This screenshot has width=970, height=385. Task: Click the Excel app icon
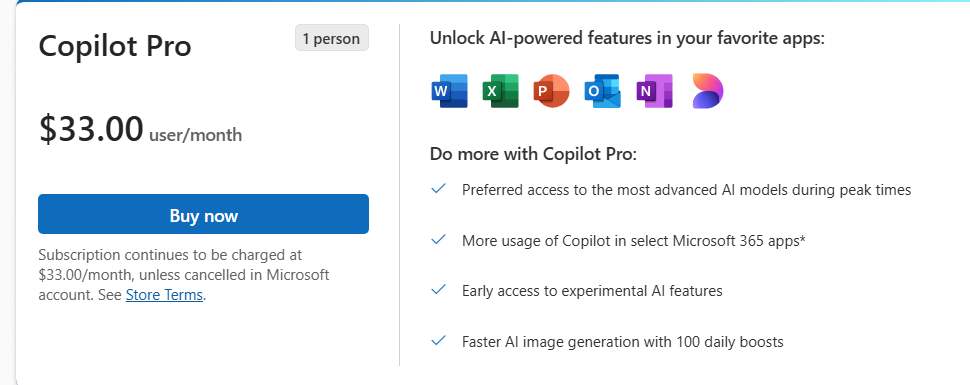click(x=500, y=91)
